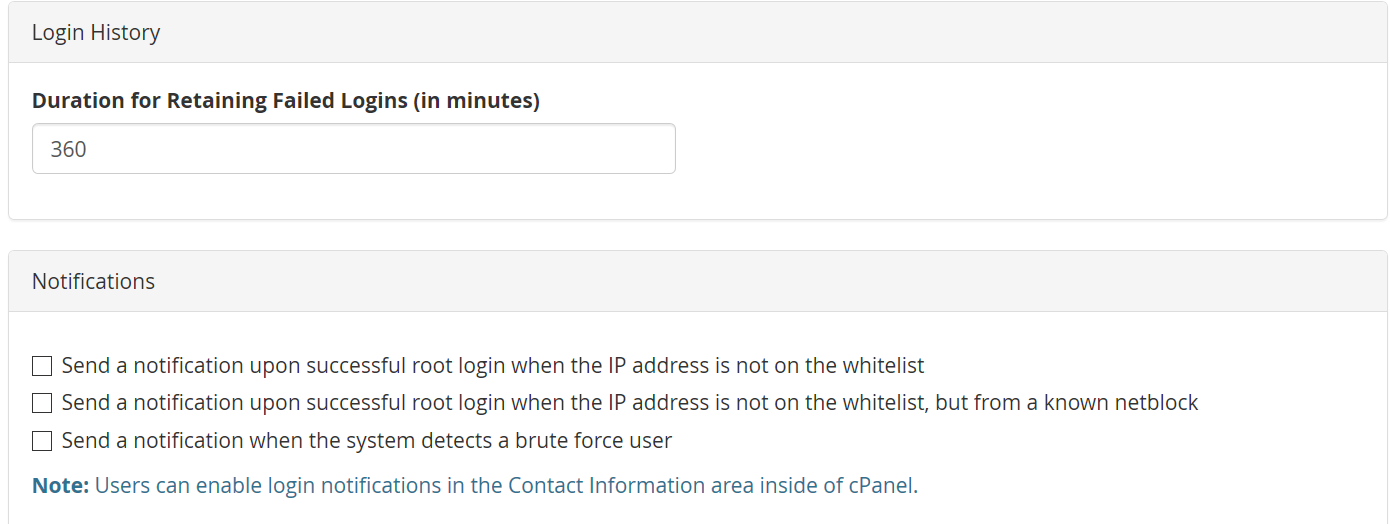Screen dimensions: 1390x524
Task: Select the Notifications panel header
Action: (x=697, y=282)
